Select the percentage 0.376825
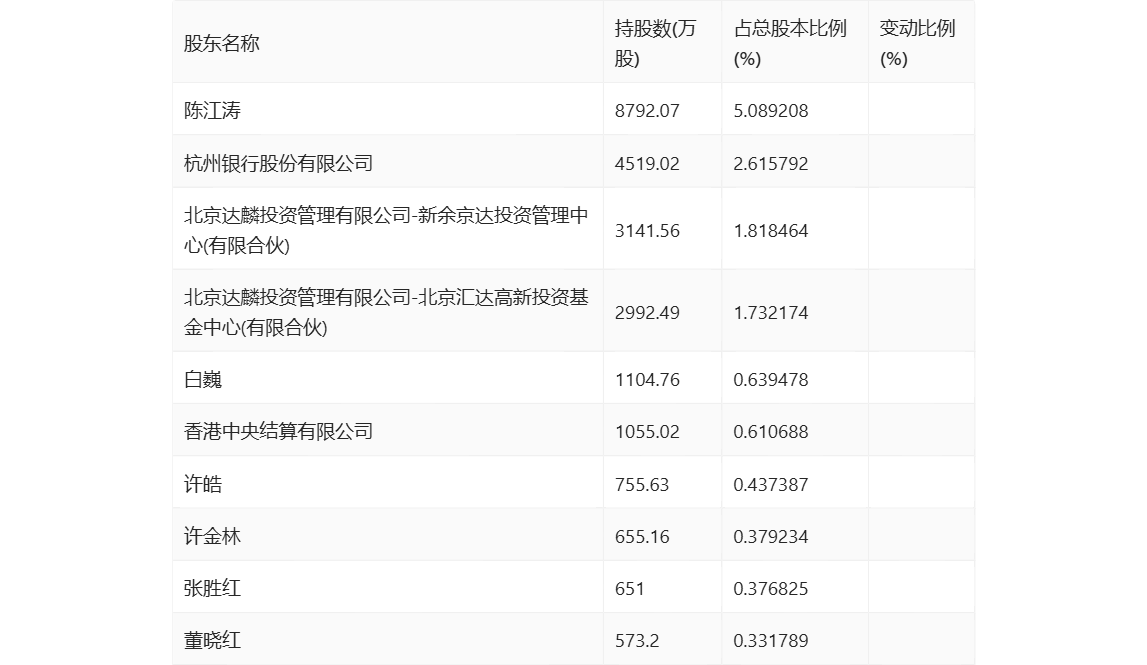 771,588
